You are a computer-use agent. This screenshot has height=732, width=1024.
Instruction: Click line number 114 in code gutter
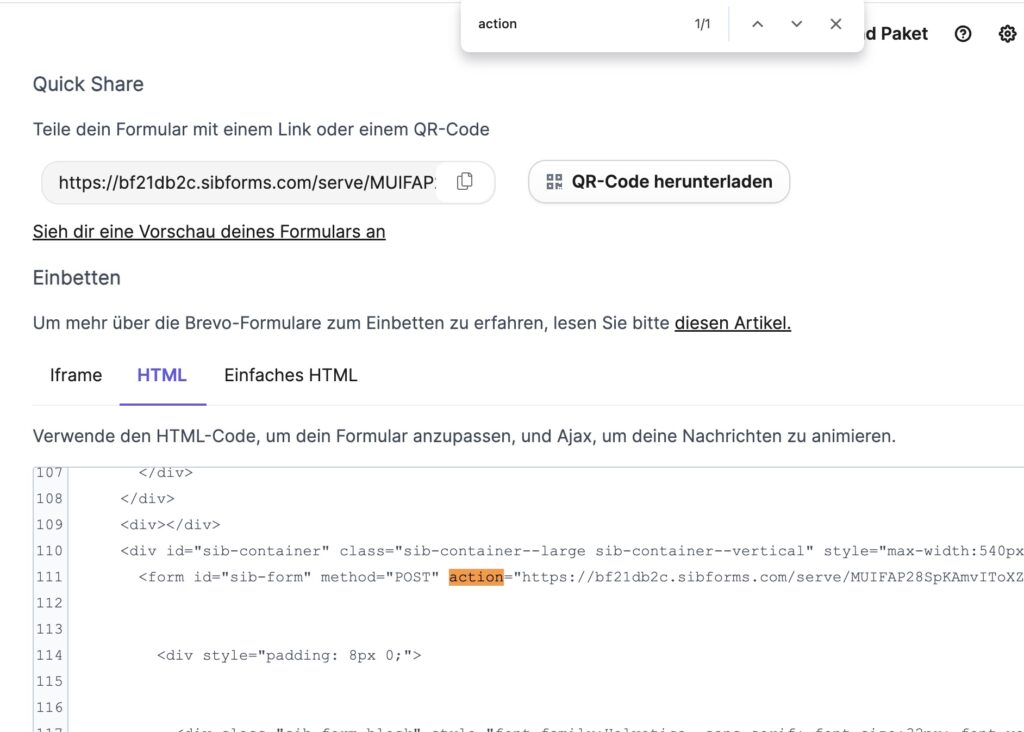pos(50,656)
